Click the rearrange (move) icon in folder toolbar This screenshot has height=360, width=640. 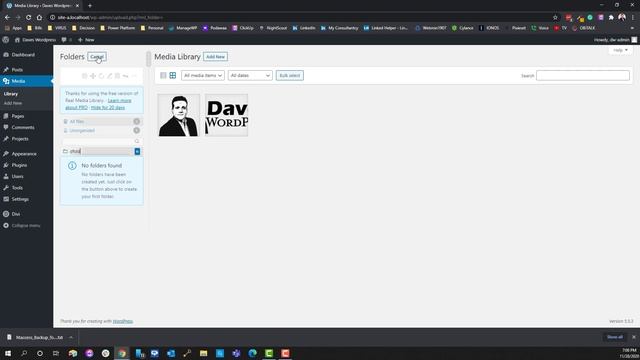93,76
